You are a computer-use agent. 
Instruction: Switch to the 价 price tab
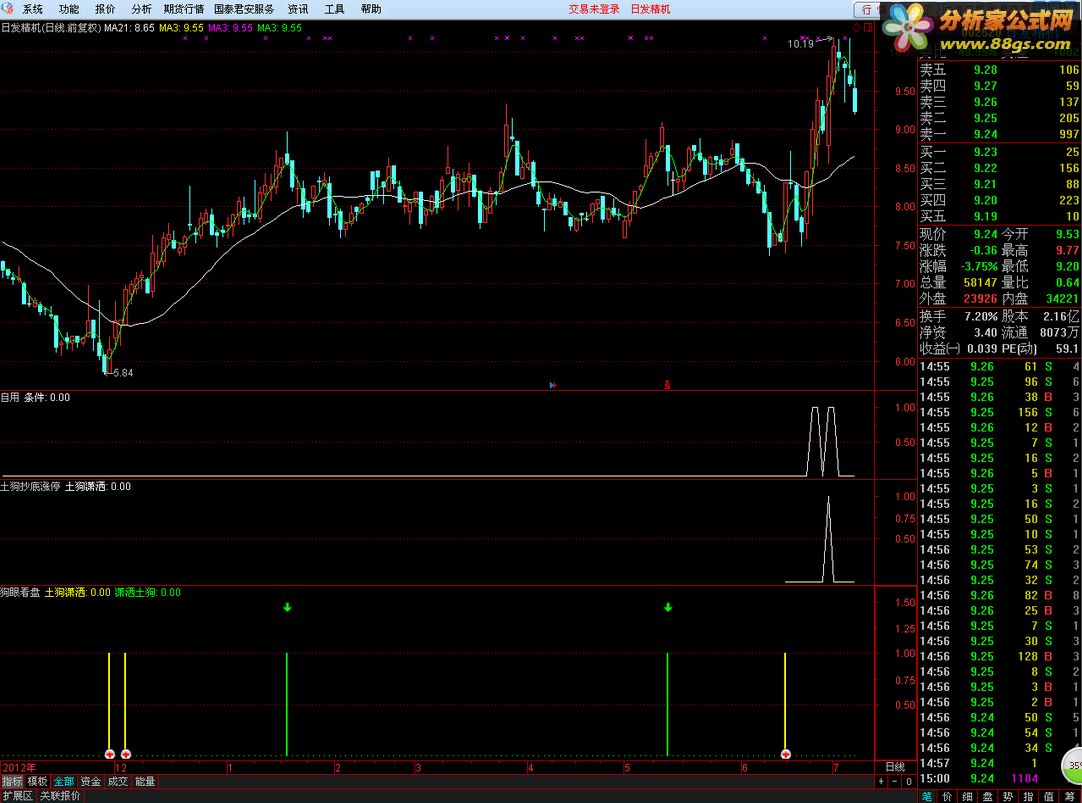[x=947, y=796]
